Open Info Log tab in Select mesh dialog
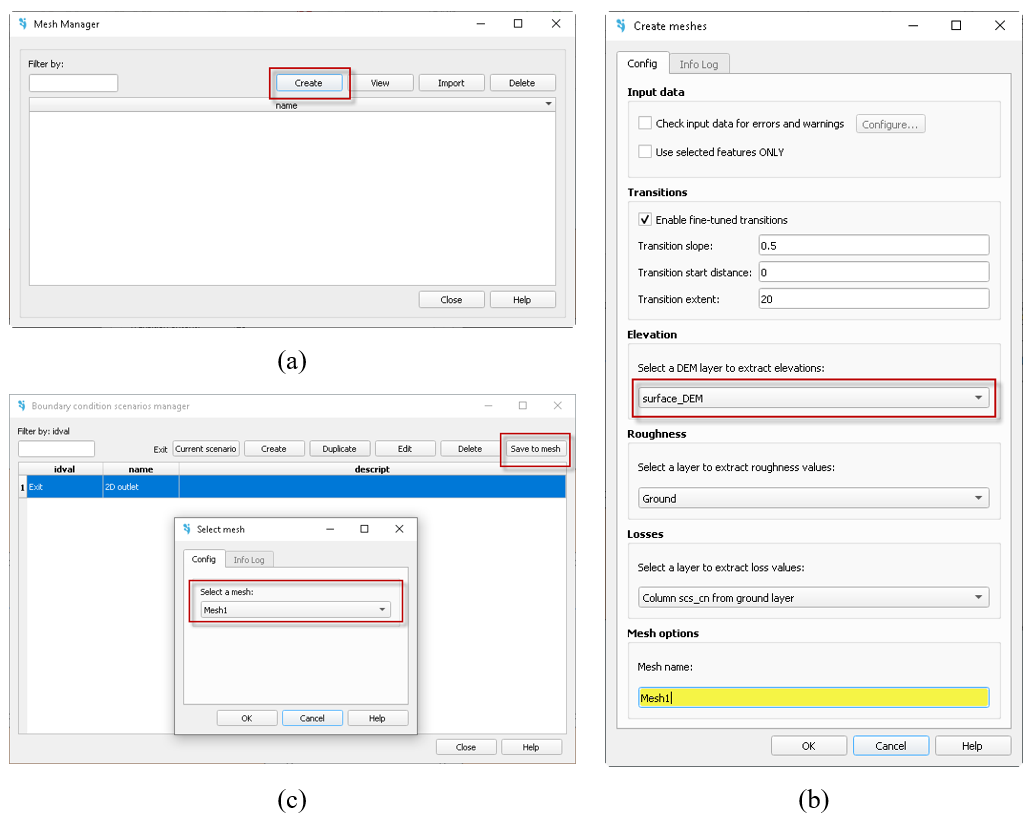 (x=249, y=560)
